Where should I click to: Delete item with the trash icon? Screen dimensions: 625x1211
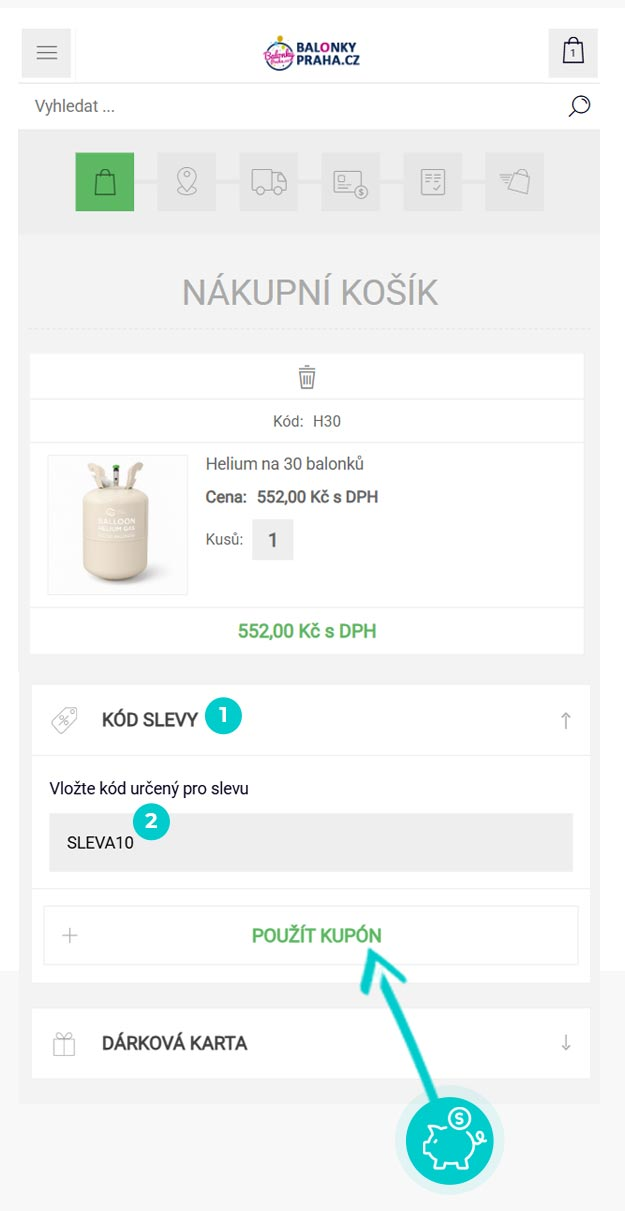click(x=307, y=377)
